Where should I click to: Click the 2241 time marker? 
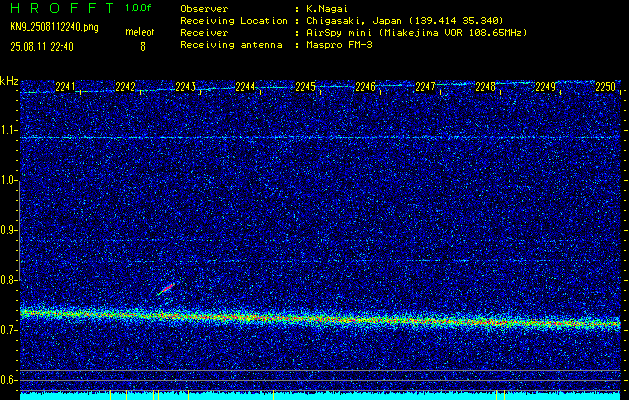[x=65, y=87]
